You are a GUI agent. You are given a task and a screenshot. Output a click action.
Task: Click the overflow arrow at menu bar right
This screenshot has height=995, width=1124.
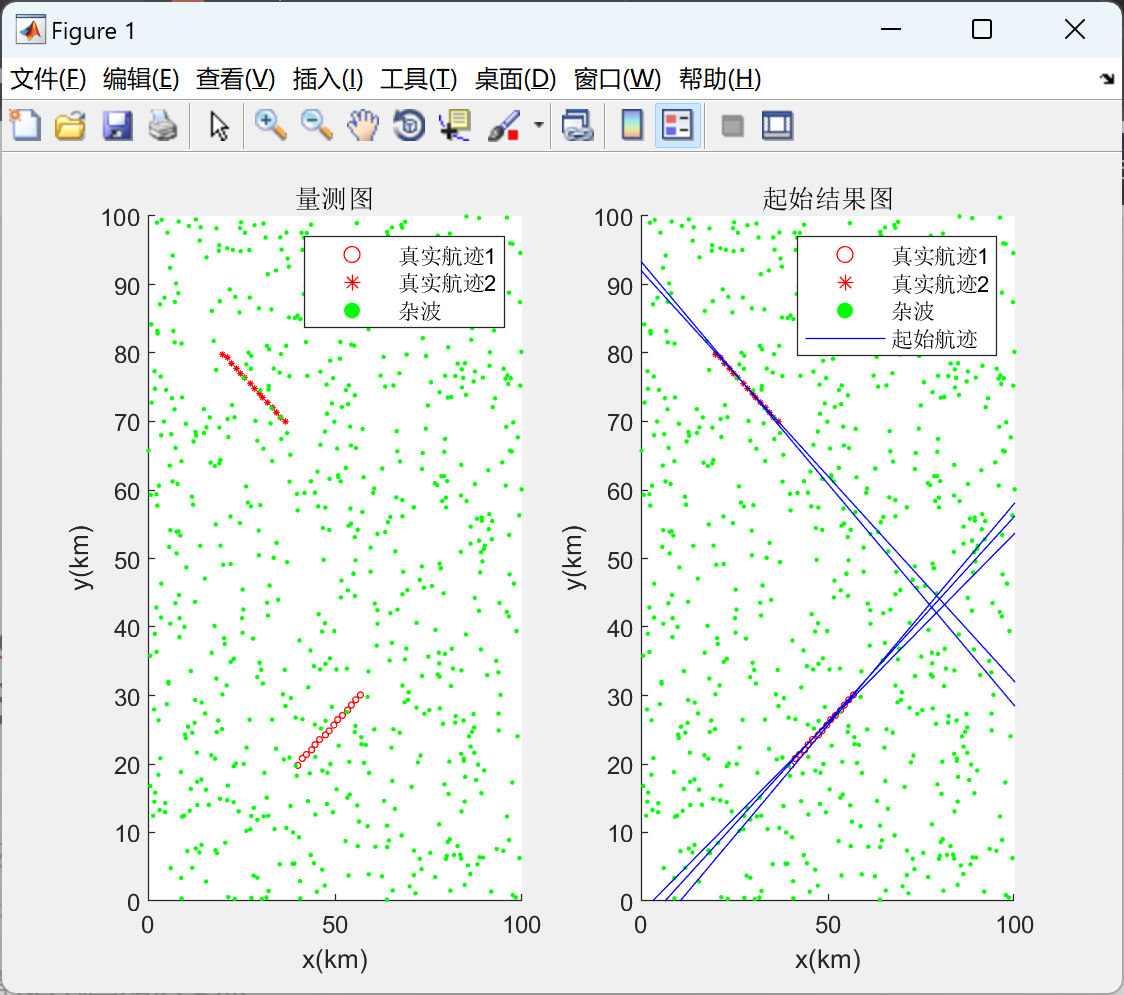pos(1106,78)
